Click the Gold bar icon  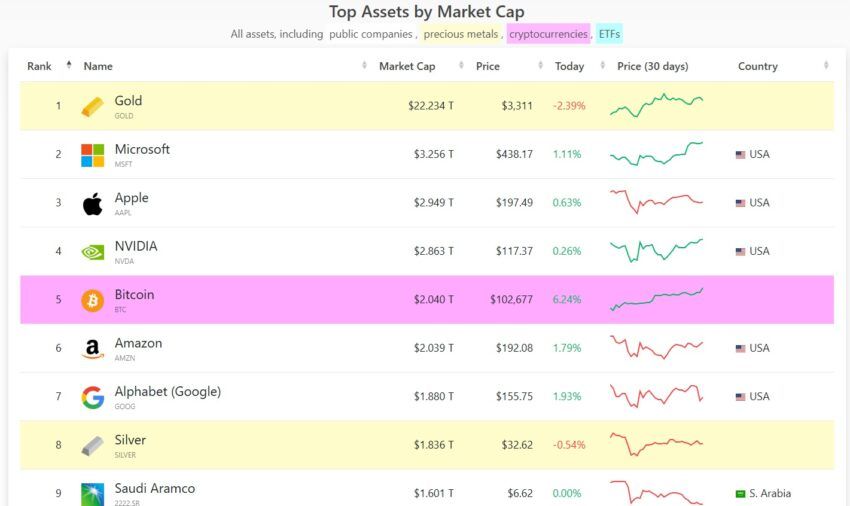[92, 106]
